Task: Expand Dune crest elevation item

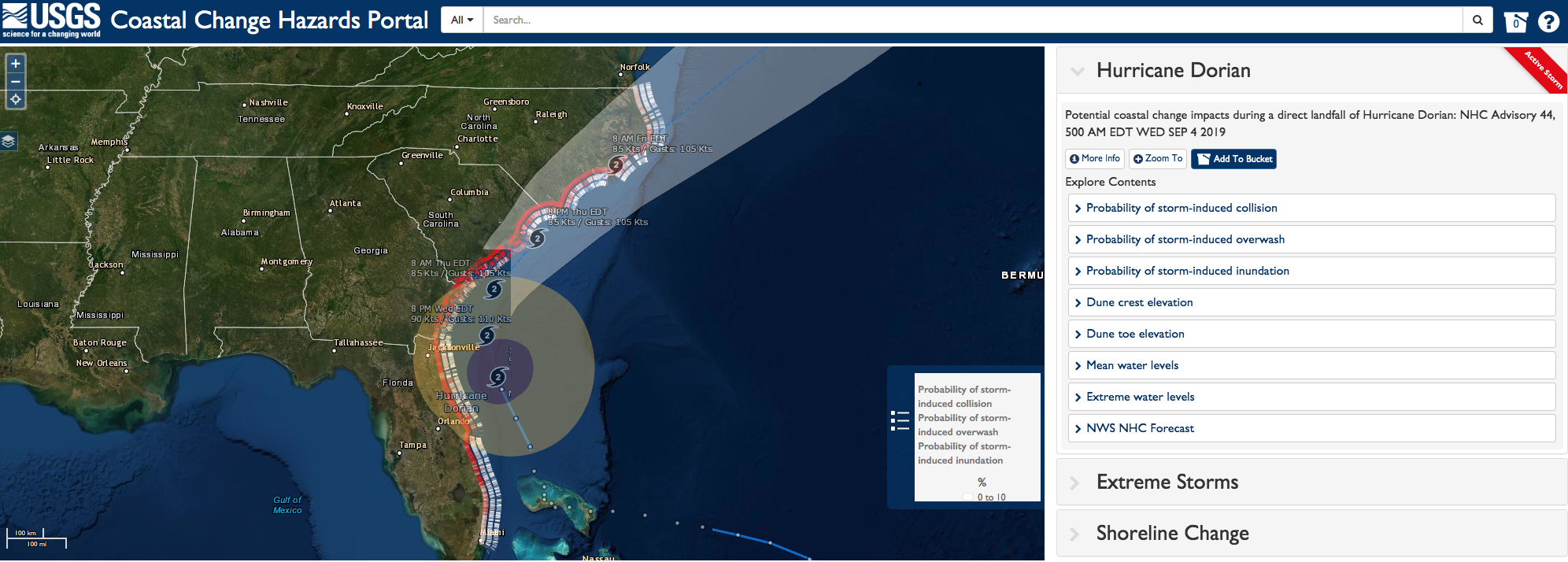Action: point(1139,302)
